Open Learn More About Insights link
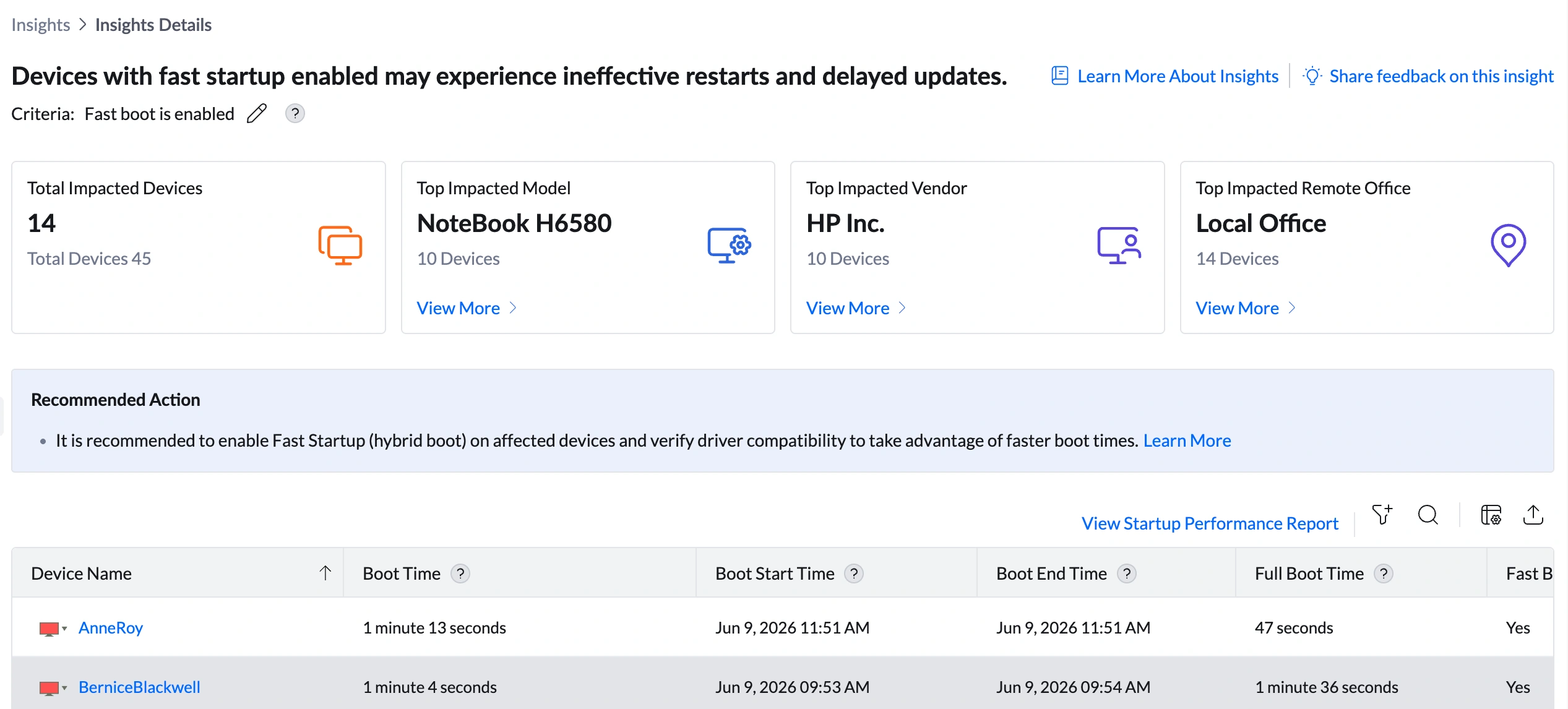This screenshot has height=709, width=1568. 1178,76
